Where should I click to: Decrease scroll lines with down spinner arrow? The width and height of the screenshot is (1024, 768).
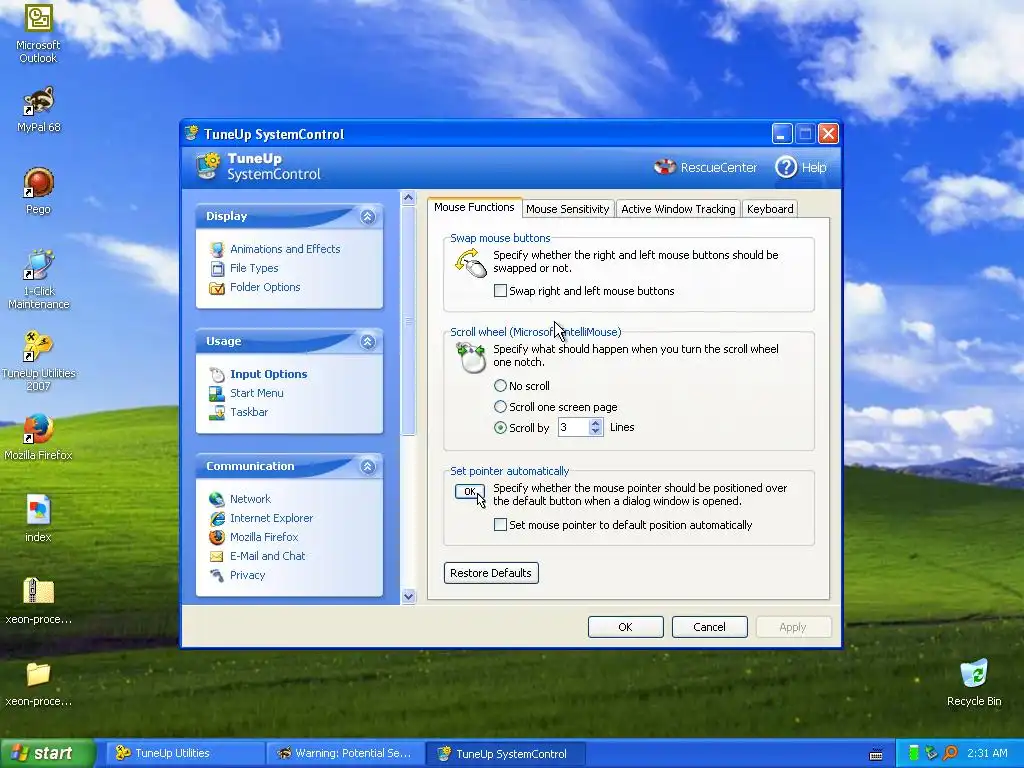coord(595,432)
